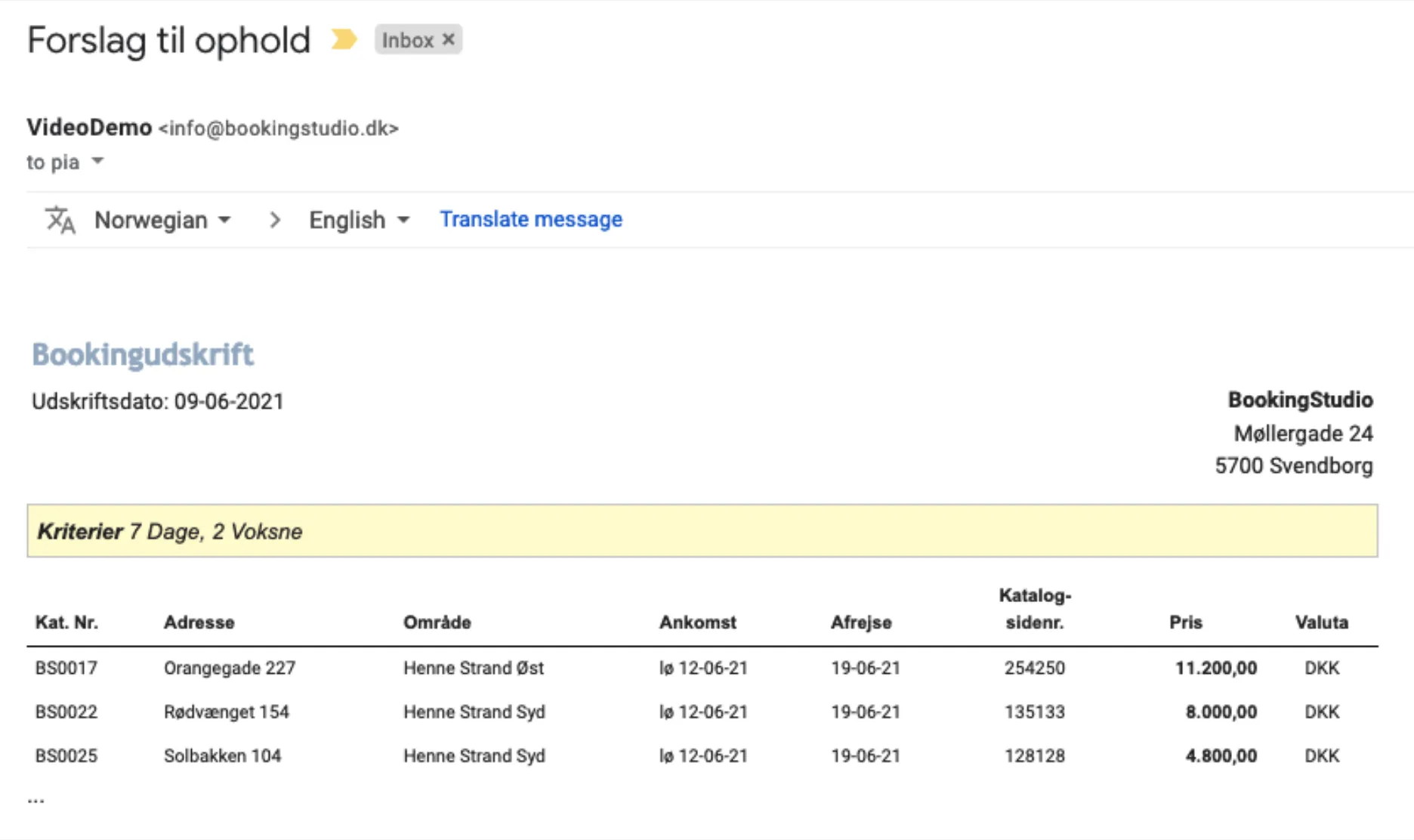Expand recipient details next to 'to pia'
This screenshot has width=1414, height=840.
97,161
